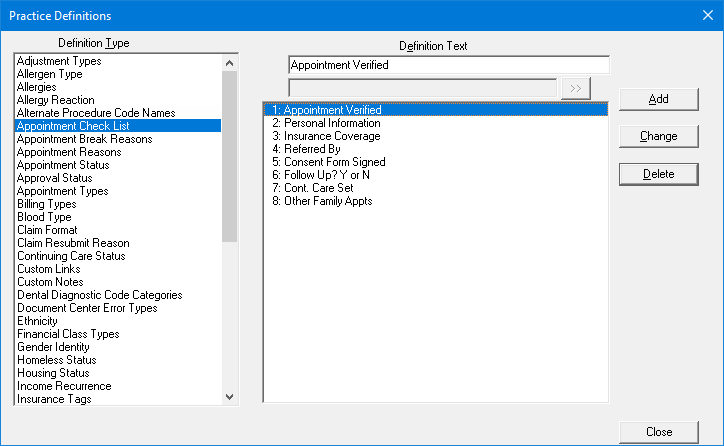Click the >> transfer button
Viewport: 724px width, 446px height.
[576, 89]
